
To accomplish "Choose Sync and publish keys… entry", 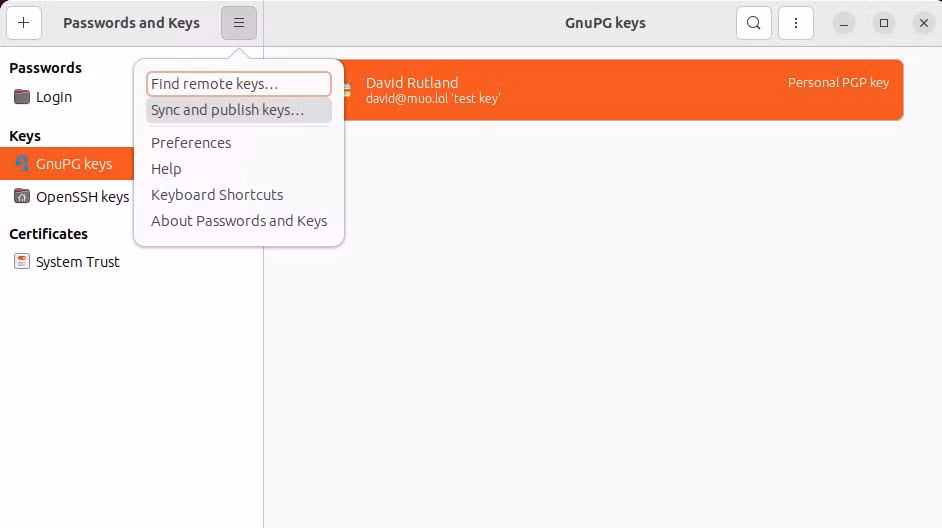I will (x=239, y=110).
